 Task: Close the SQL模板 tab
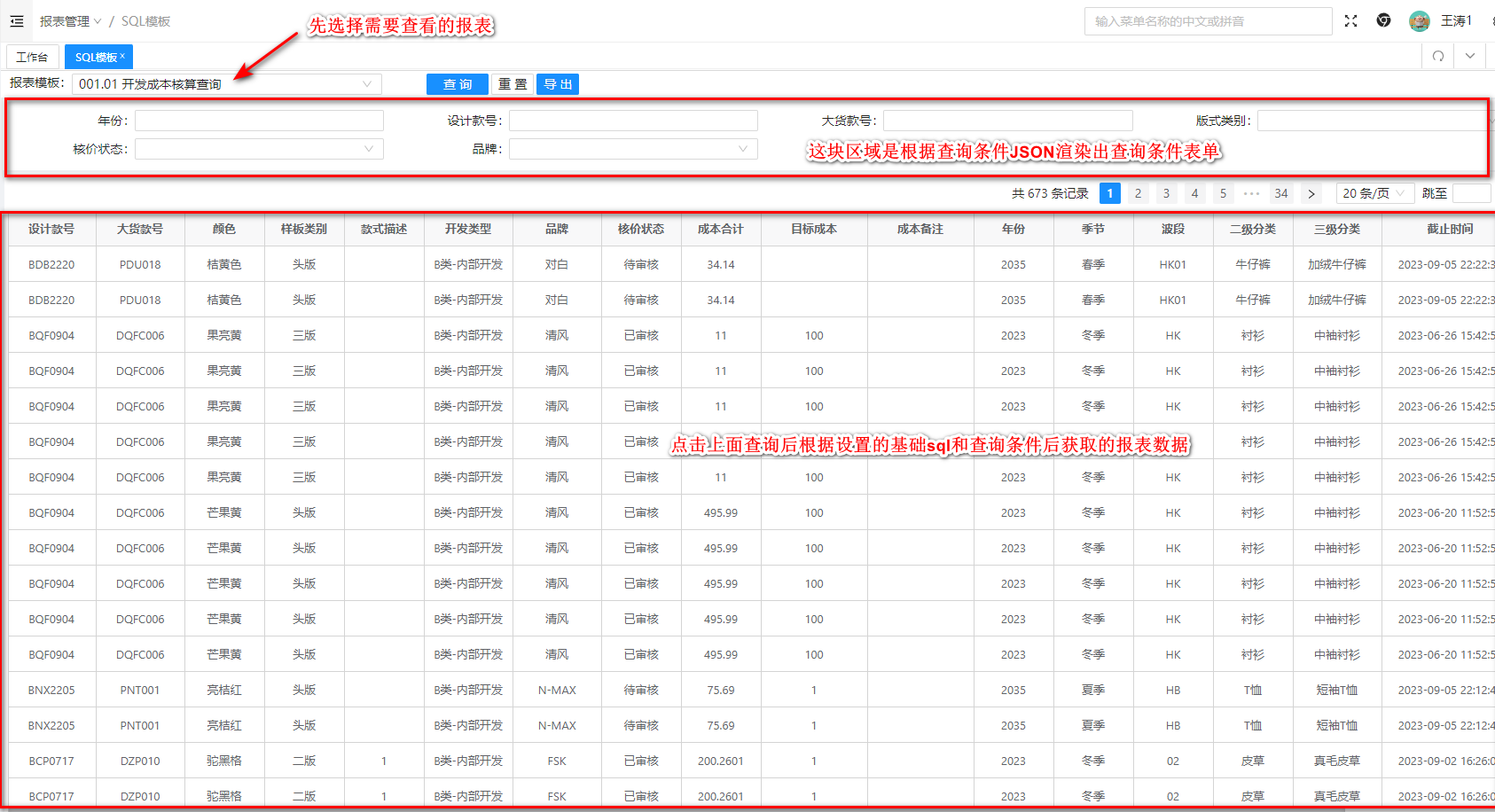coord(122,56)
